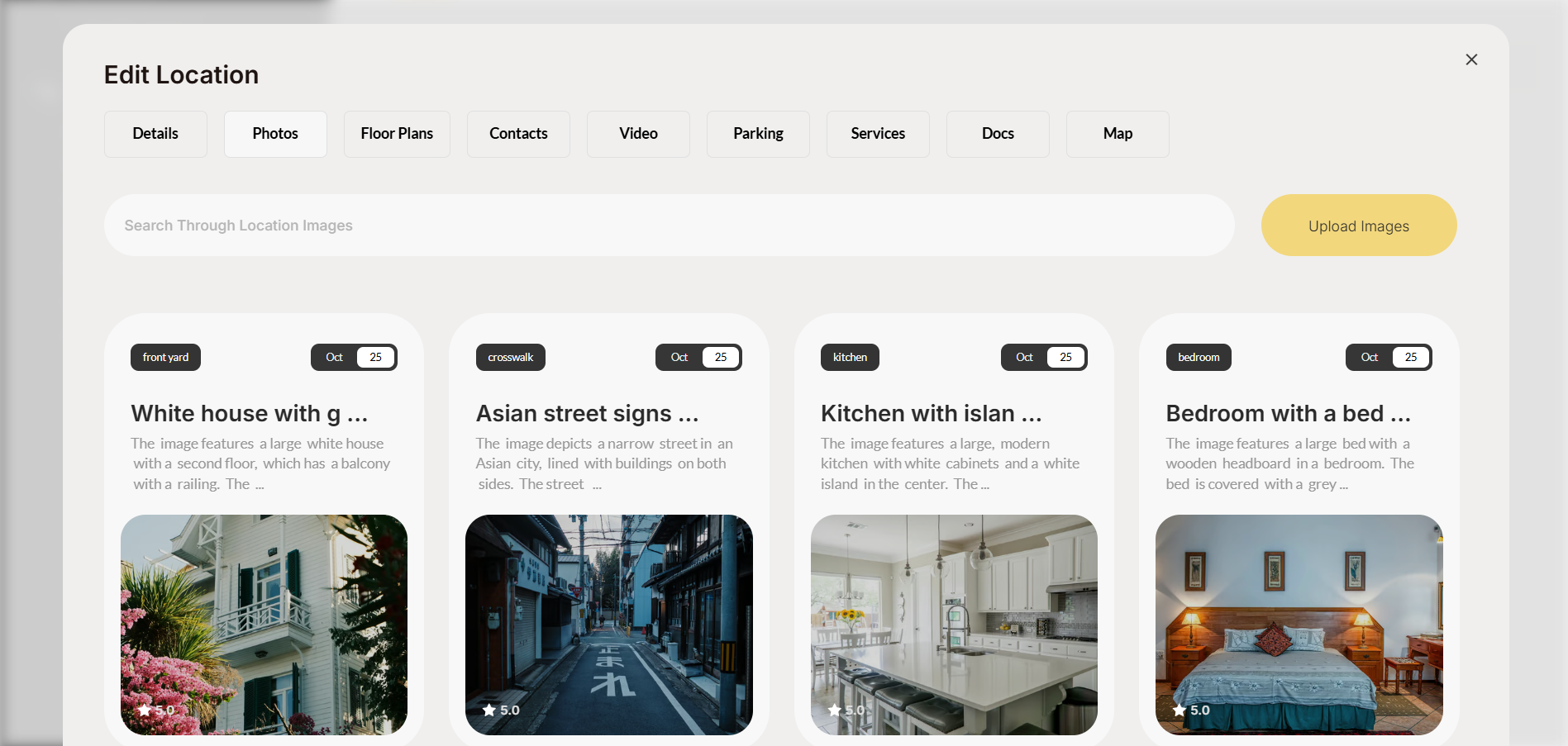
Task: Click the star rating on street photo
Action: click(x=501, y=710)
